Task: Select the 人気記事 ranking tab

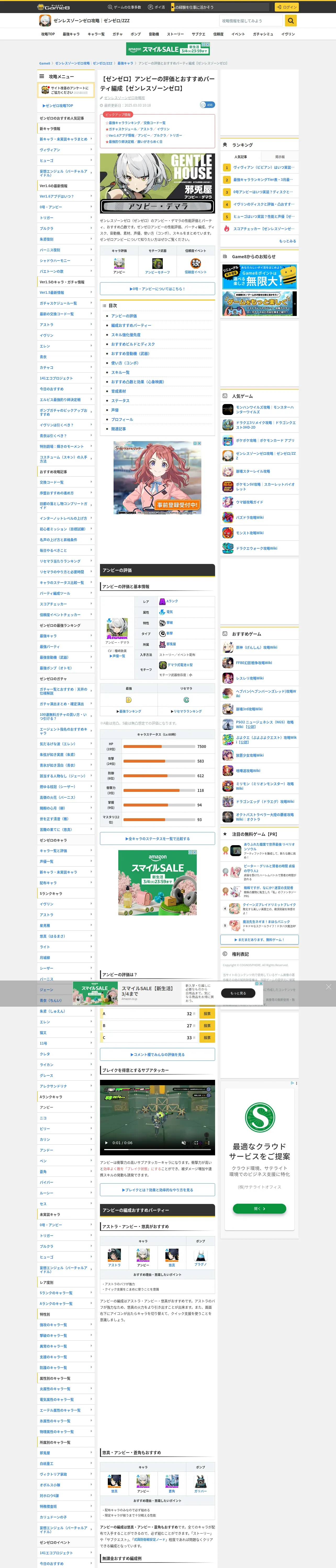Action: (241, 157)
